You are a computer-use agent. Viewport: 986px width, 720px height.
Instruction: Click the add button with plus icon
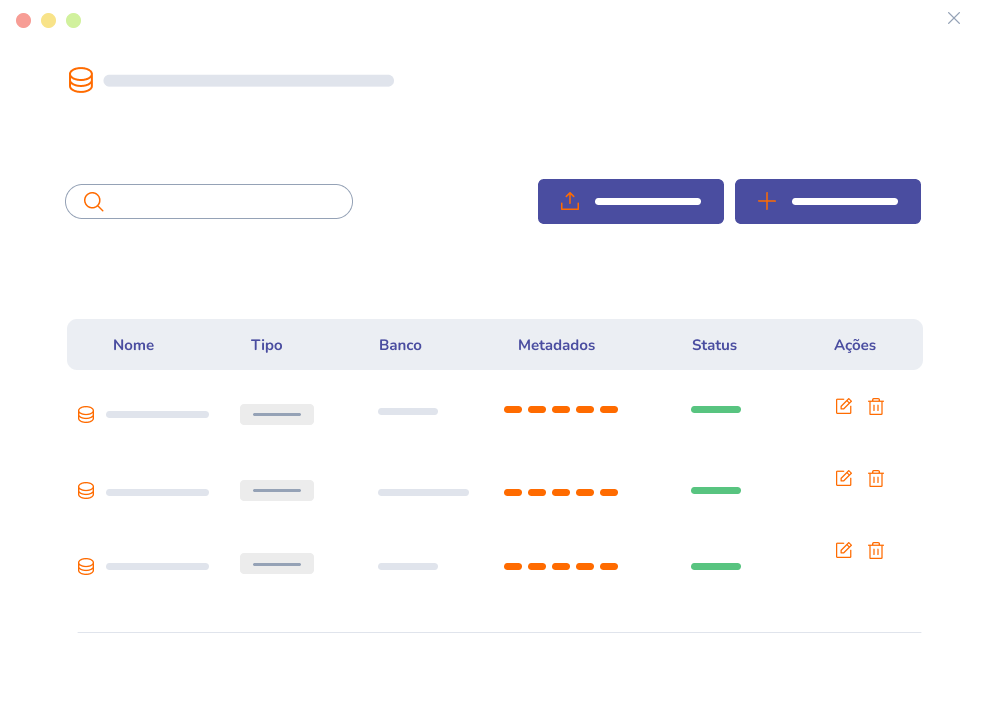[828, 201]
